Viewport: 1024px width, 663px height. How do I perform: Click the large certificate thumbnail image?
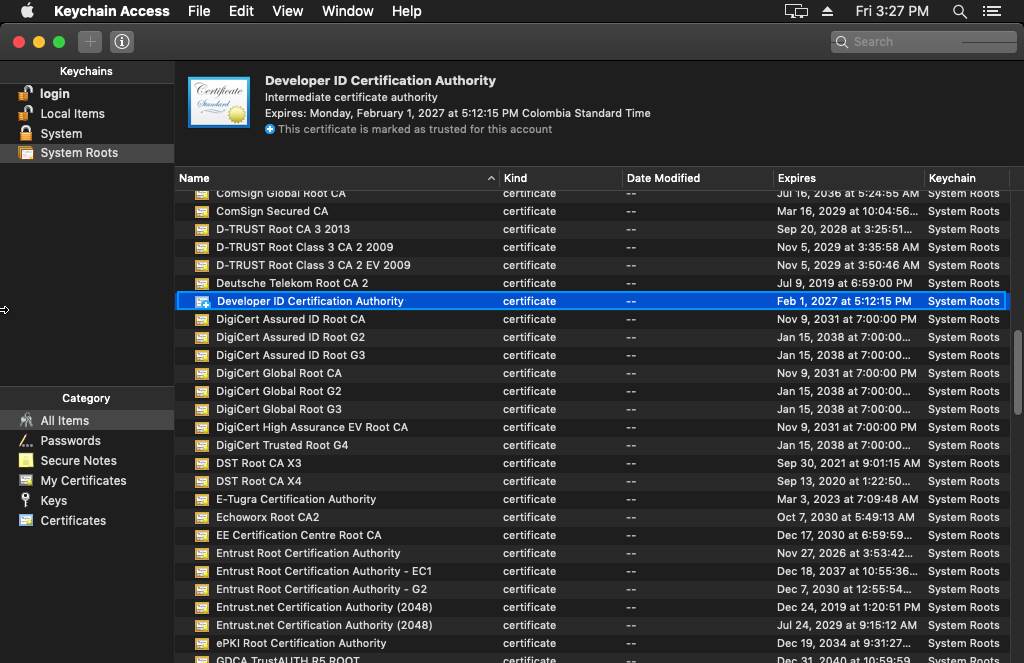tap(219, 103)
